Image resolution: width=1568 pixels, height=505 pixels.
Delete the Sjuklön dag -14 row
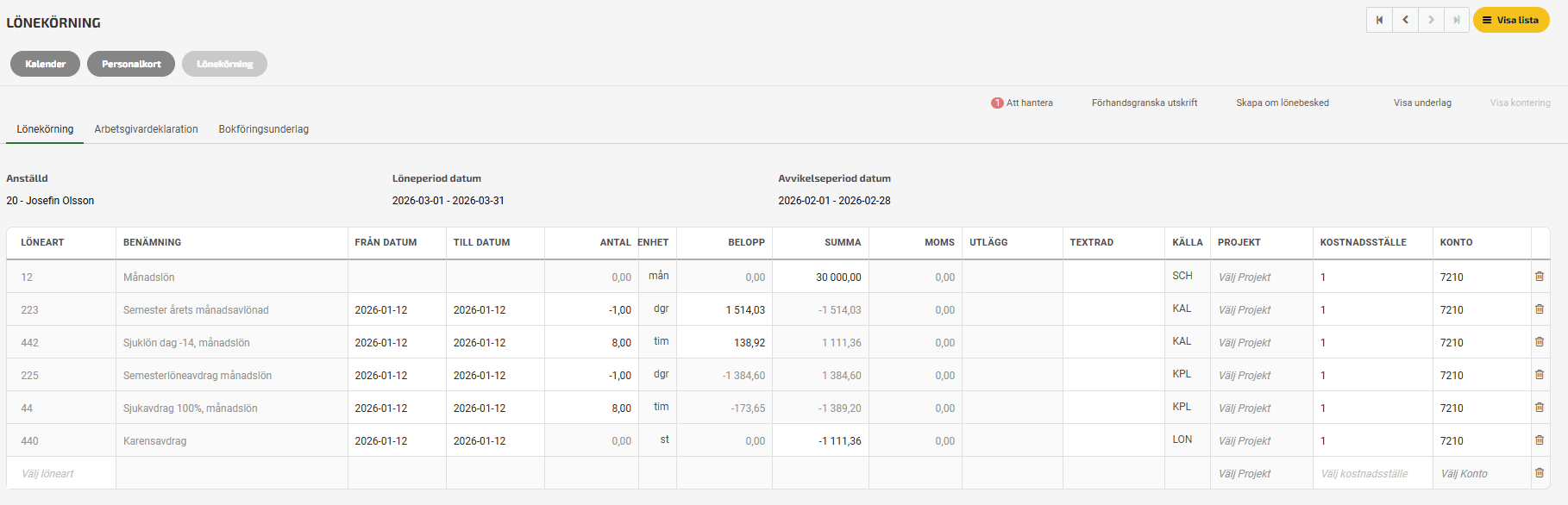click(1539, 342)
